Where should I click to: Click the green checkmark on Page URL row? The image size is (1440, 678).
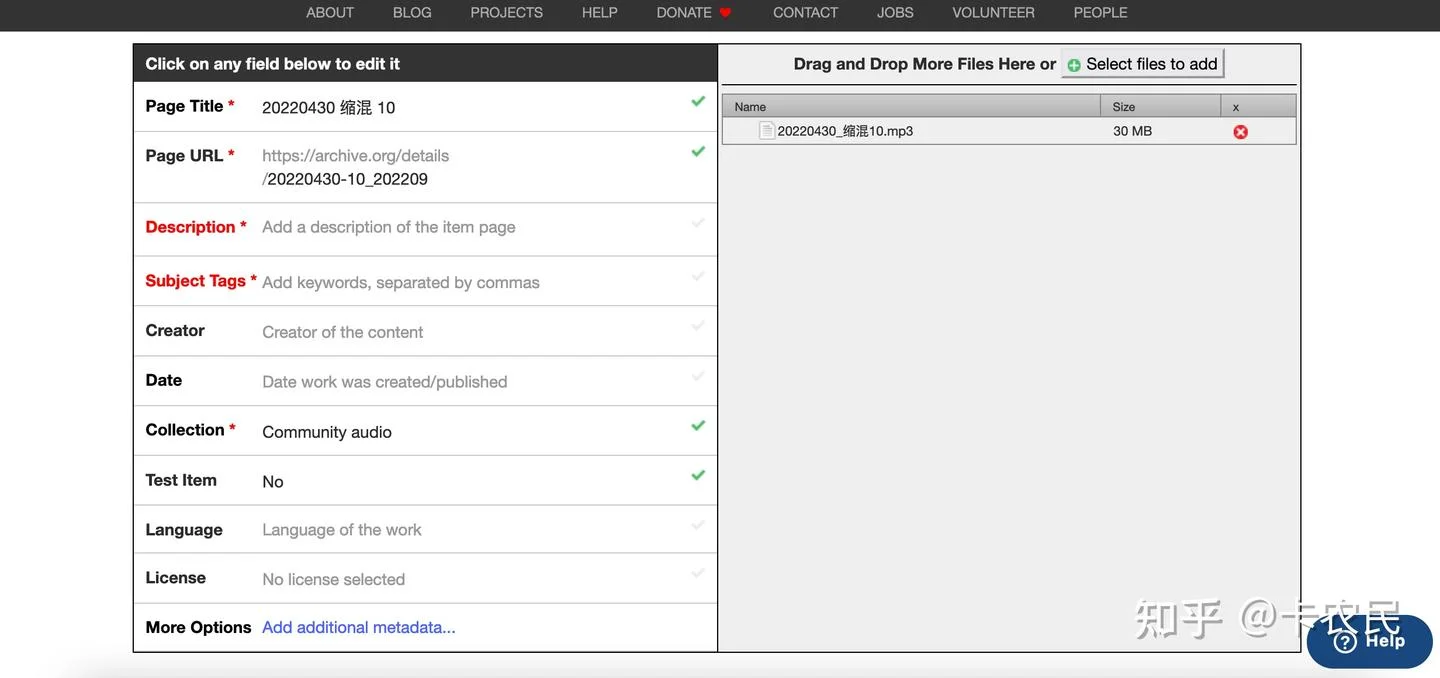[698, 151]
